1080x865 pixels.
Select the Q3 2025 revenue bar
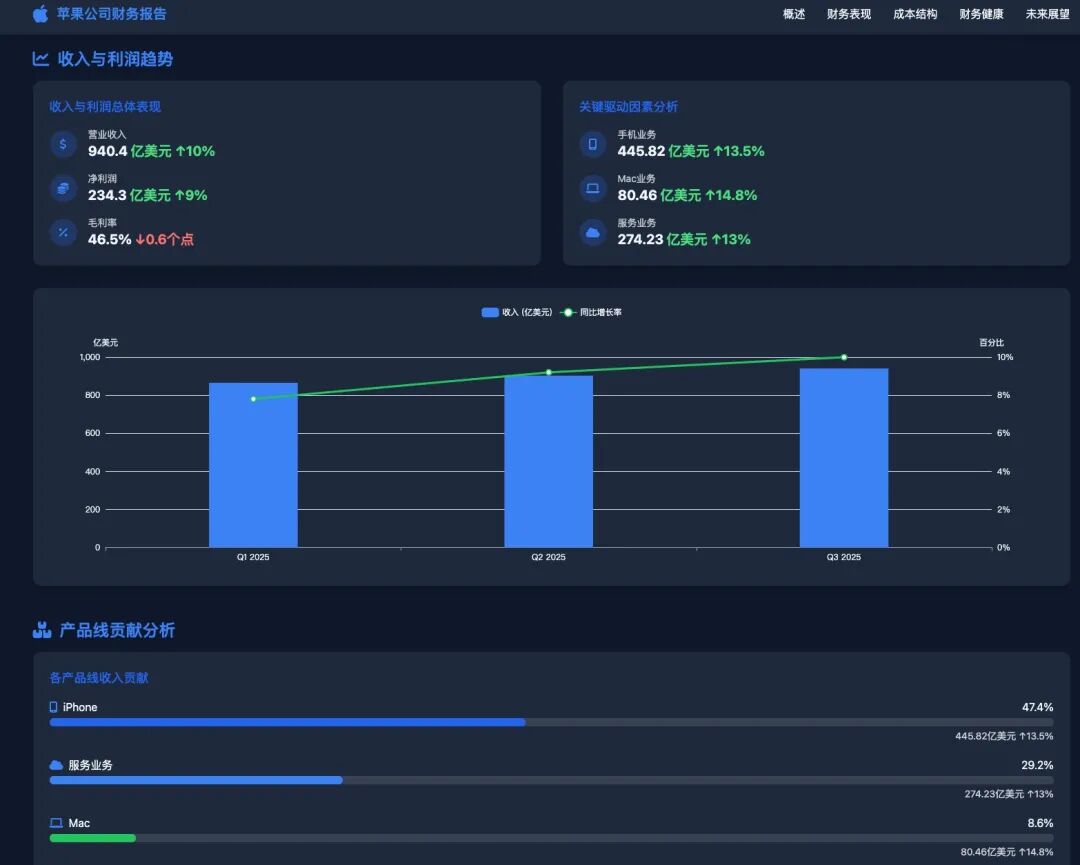pos(843,458)
